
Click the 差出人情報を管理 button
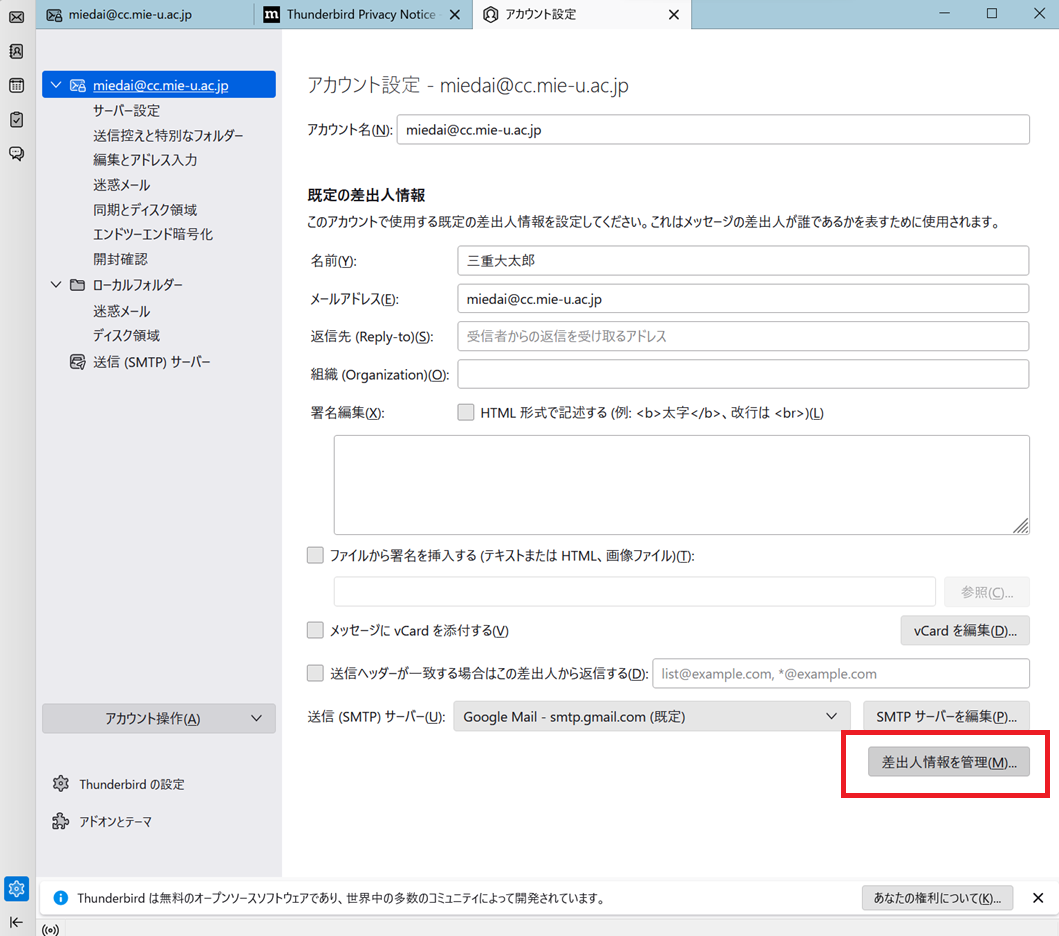pyautogui.click(x=948, y=762)
